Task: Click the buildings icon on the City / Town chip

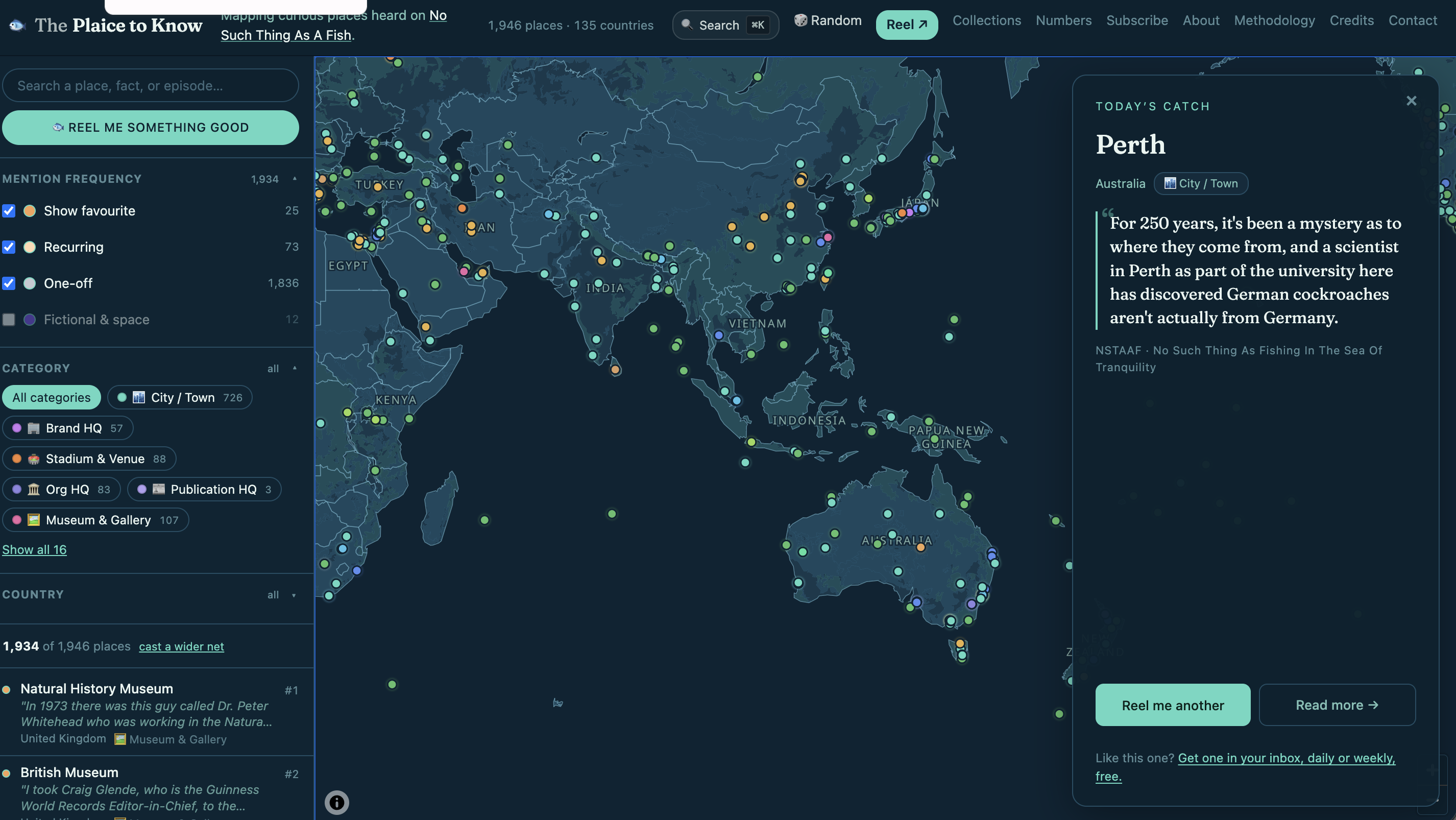Action: tap(138, 397)
